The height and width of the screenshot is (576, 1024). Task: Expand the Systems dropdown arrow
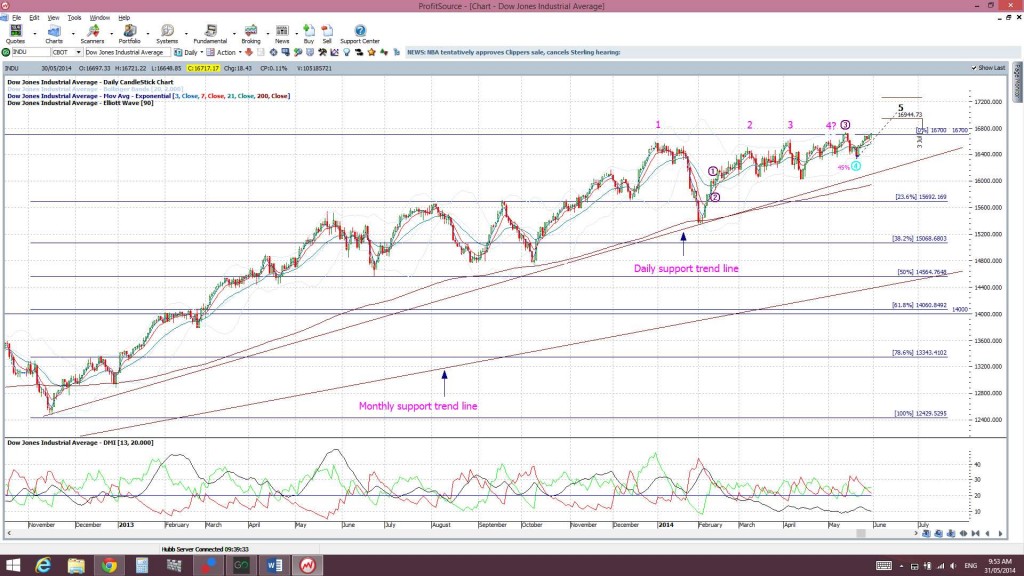point(186,33)
